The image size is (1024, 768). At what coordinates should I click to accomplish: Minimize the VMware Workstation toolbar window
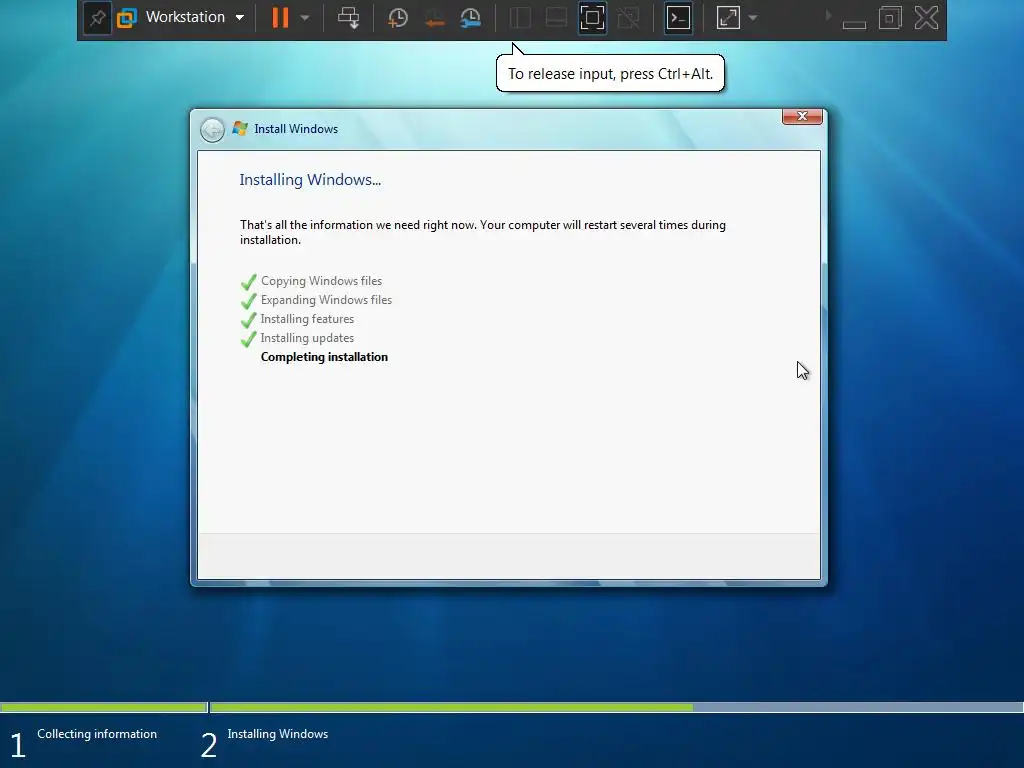coord(854,24)
